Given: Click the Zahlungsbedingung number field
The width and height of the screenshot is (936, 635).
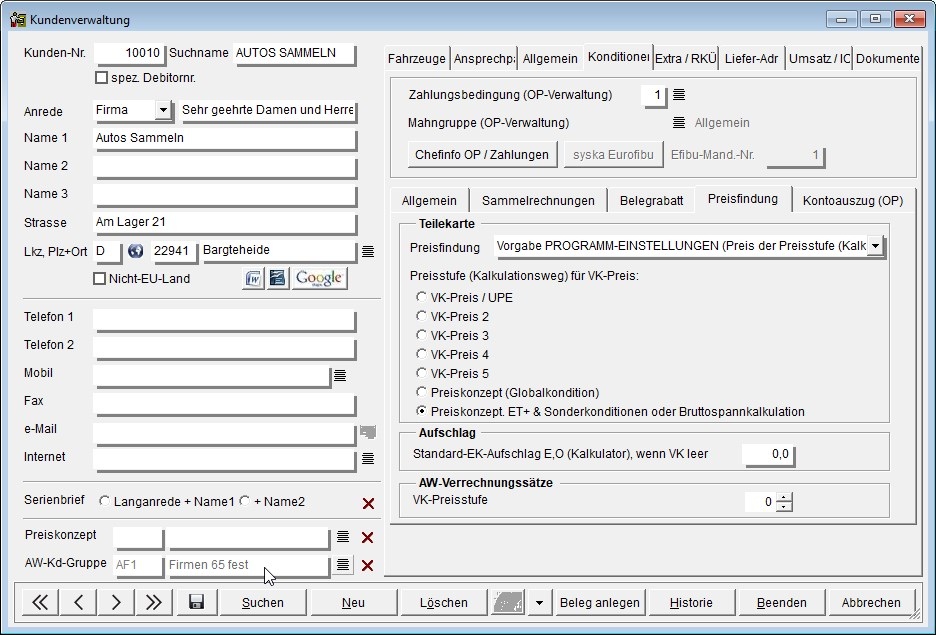Looking at the screenshot, I should tap(654, 95).
